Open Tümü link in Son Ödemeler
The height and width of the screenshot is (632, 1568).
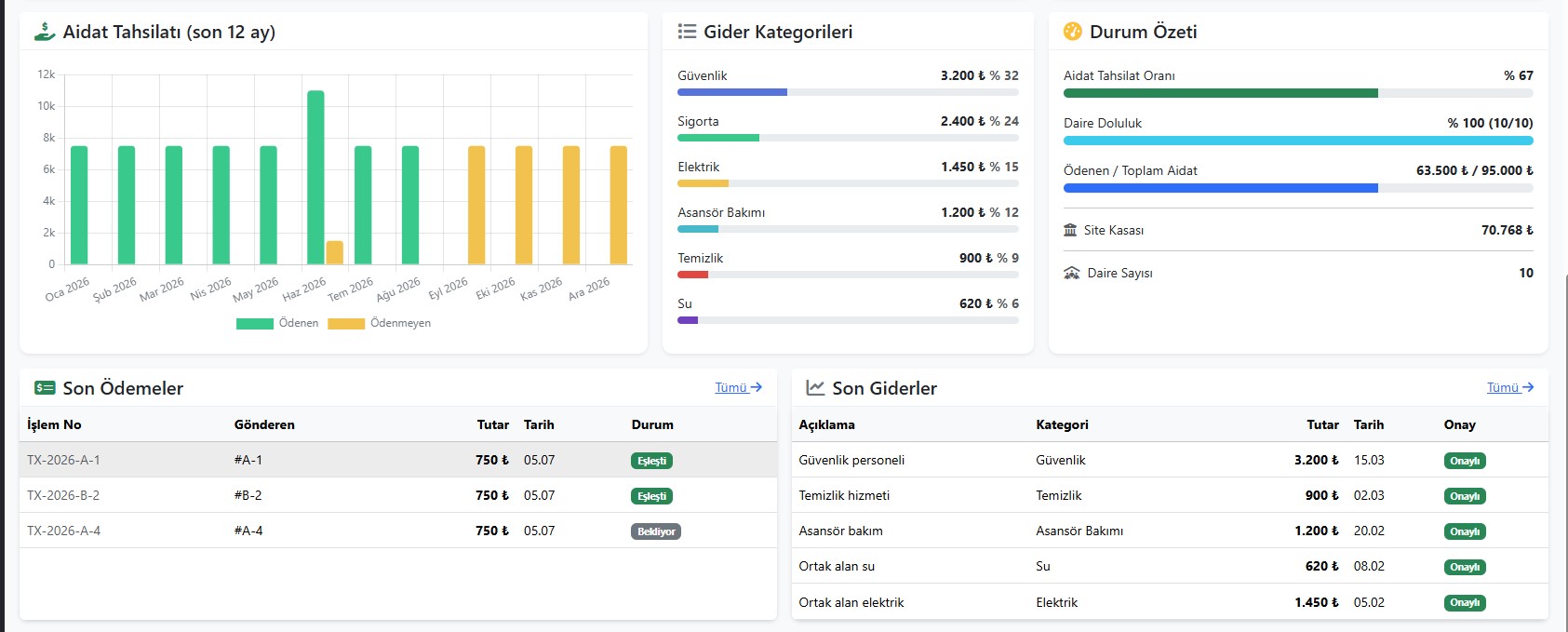coord(739,387)
